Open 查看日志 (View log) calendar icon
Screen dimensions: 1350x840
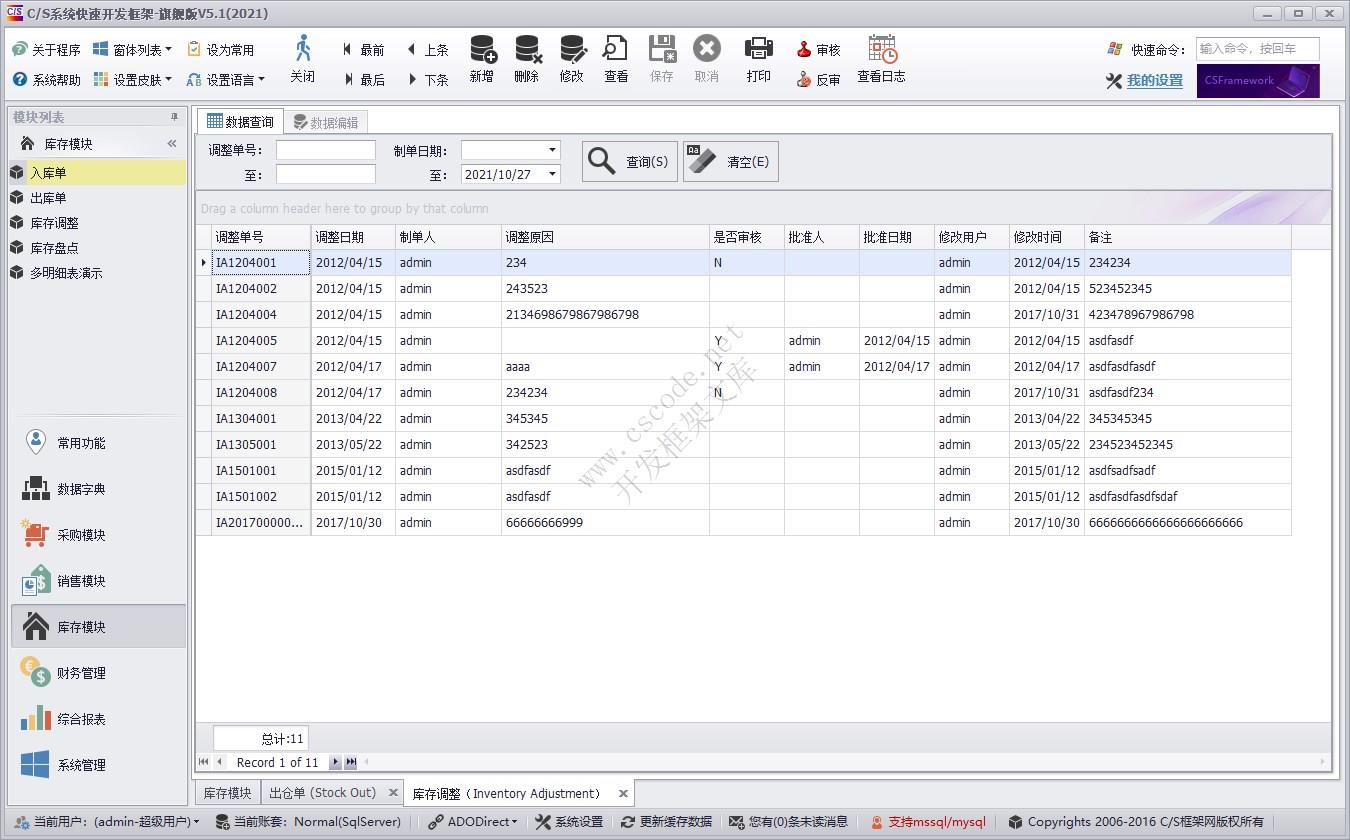pyautogui.click(x=881, y=50)
